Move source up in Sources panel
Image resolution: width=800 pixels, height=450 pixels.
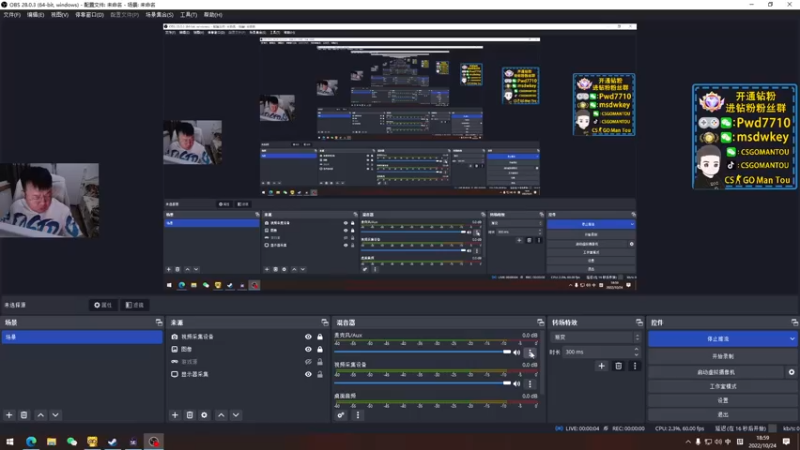tap(221, 415)
